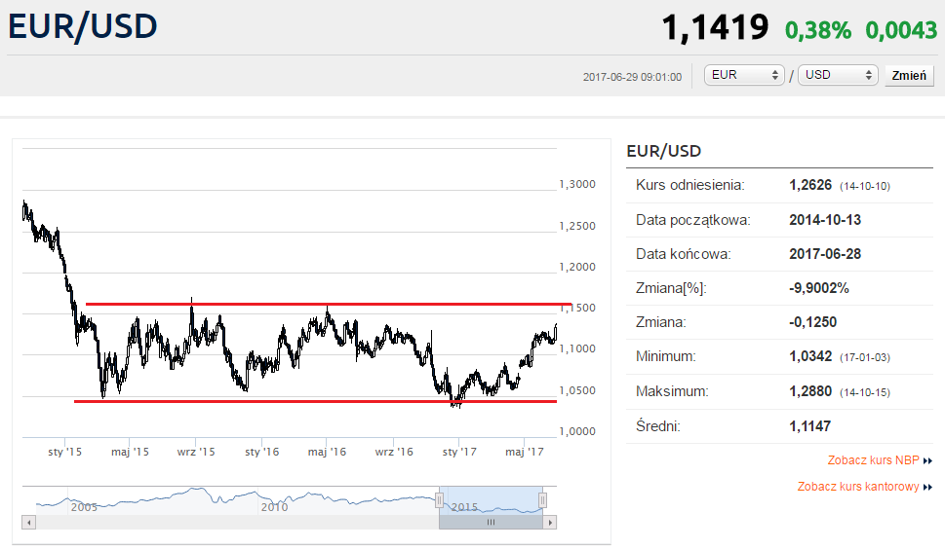Click the EUR/USD side panel title
Image resolution: width=945 pixels, height=549 pixels.
point(664,151)
